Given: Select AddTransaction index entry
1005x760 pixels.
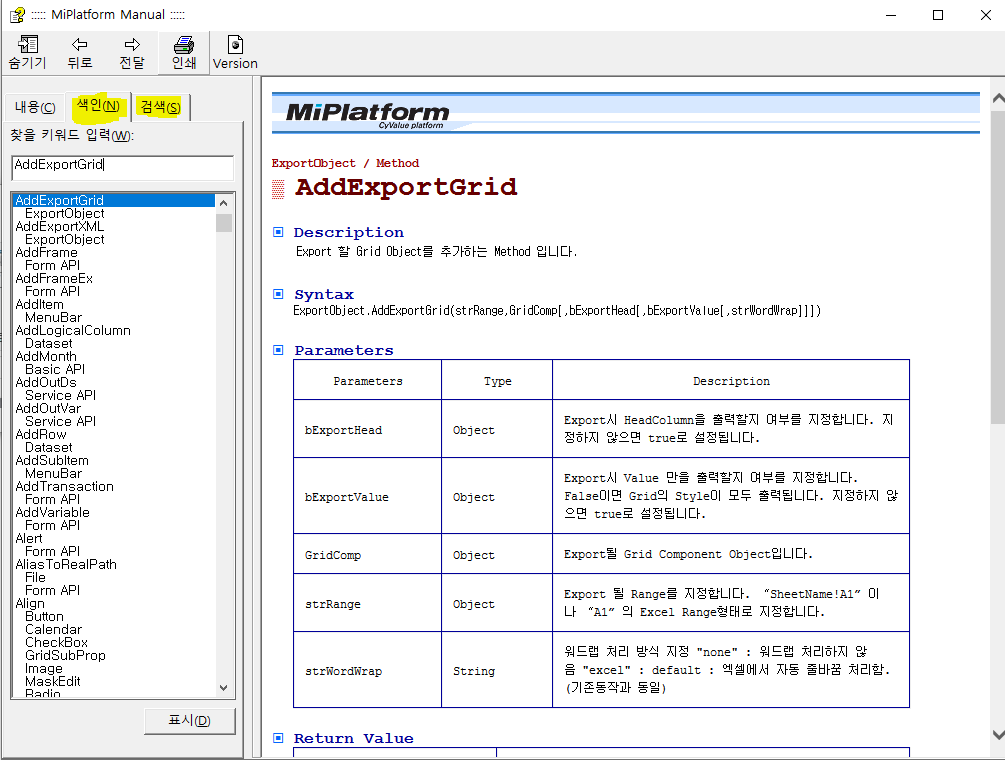Looking at the screenshot, I should [64, 486].
